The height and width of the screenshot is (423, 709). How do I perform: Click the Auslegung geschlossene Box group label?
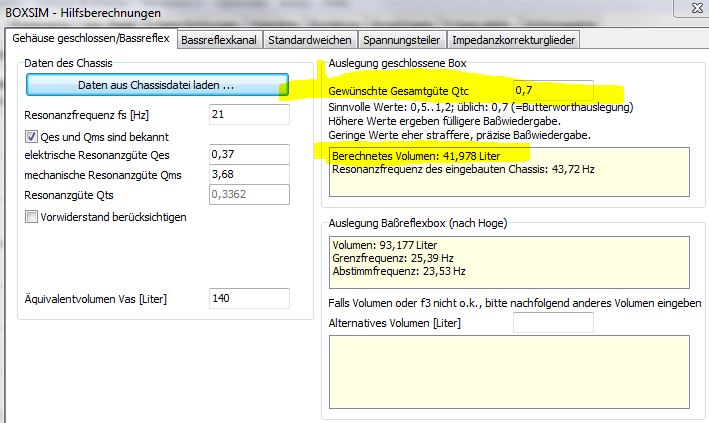397,63
